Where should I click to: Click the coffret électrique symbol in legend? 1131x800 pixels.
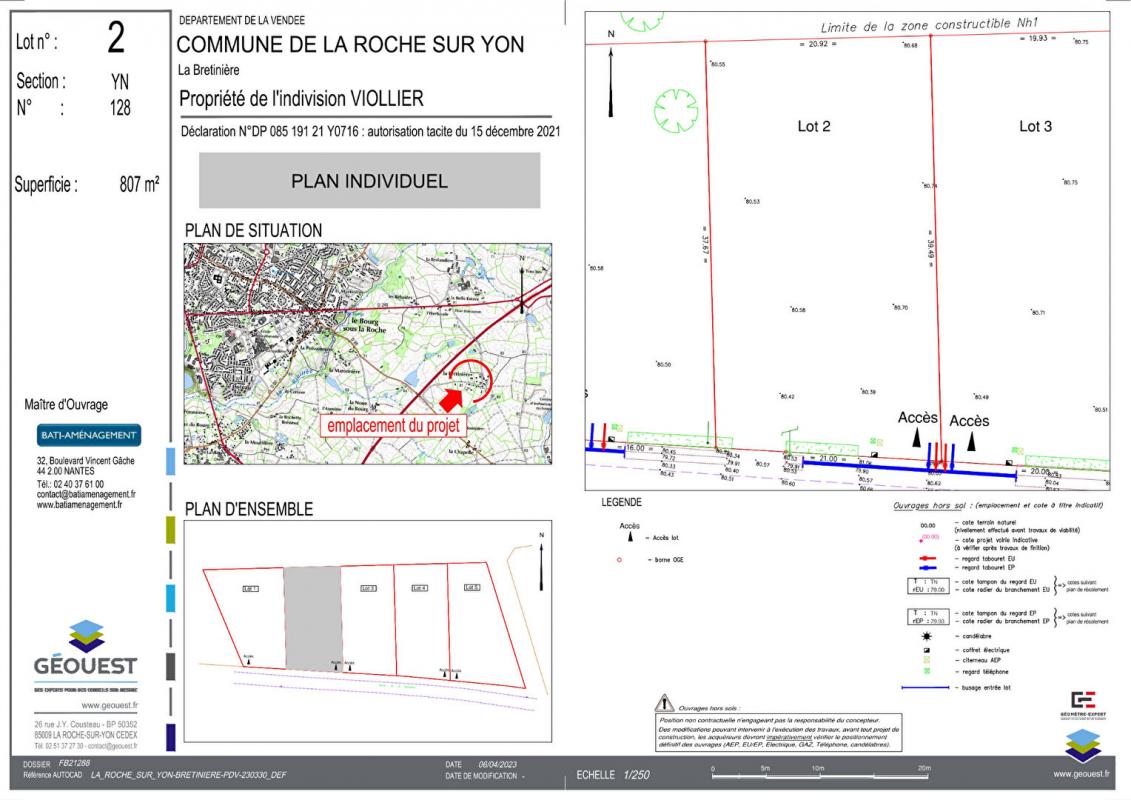tap(926, 648)
